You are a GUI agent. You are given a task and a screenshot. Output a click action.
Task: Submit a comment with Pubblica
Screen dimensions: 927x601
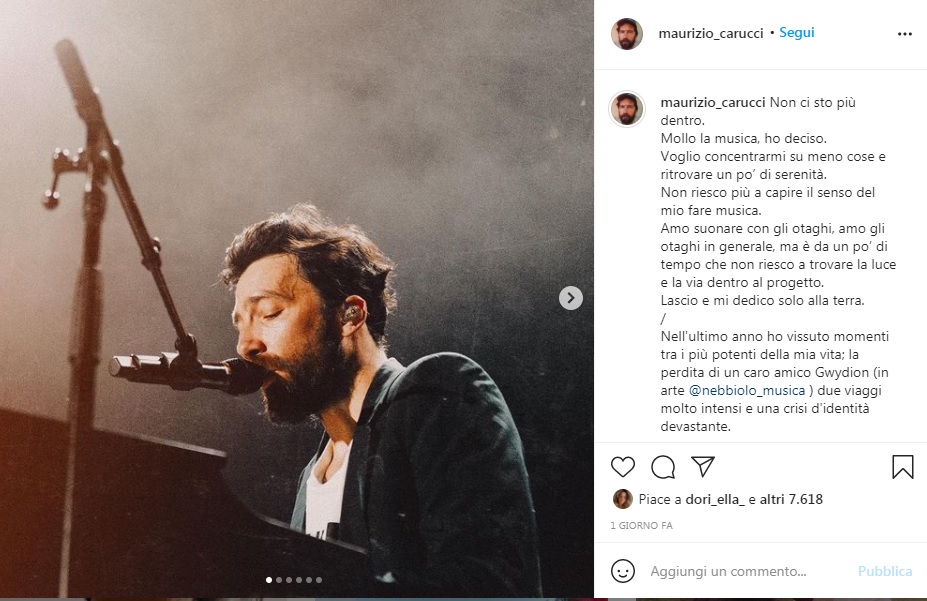(x=884, y=571)
